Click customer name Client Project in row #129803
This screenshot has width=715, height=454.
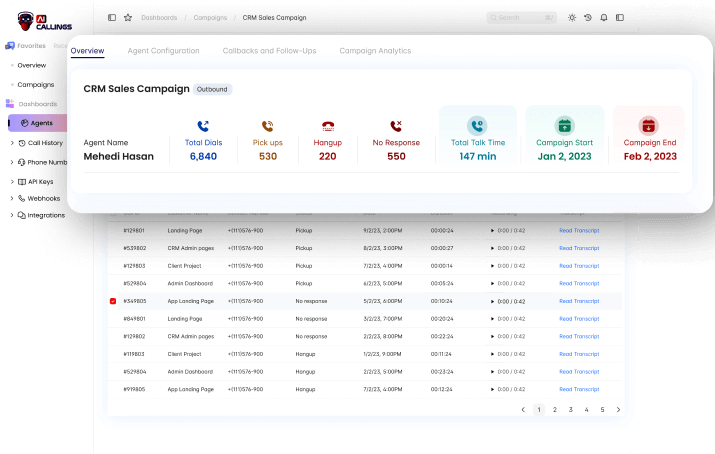(184, 266)
